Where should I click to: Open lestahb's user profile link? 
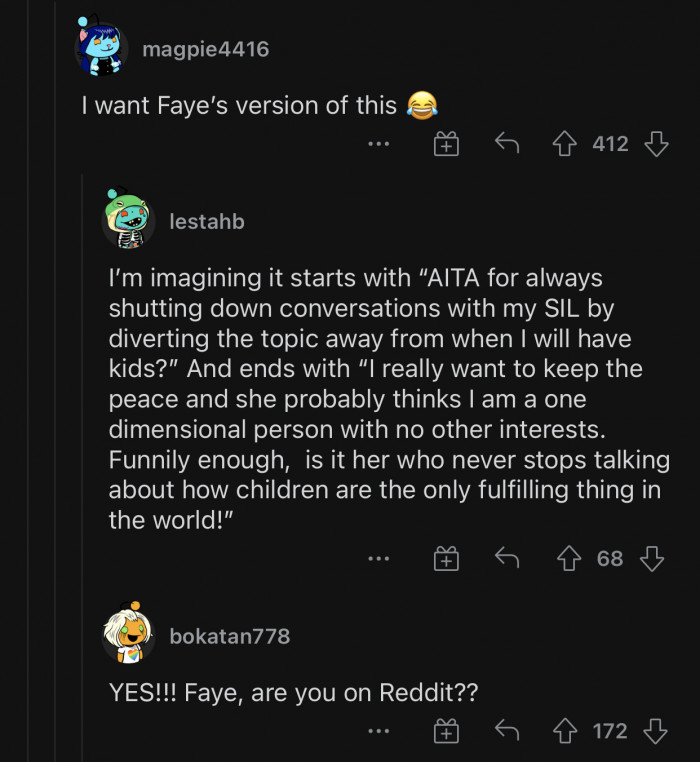coord(207,221)
